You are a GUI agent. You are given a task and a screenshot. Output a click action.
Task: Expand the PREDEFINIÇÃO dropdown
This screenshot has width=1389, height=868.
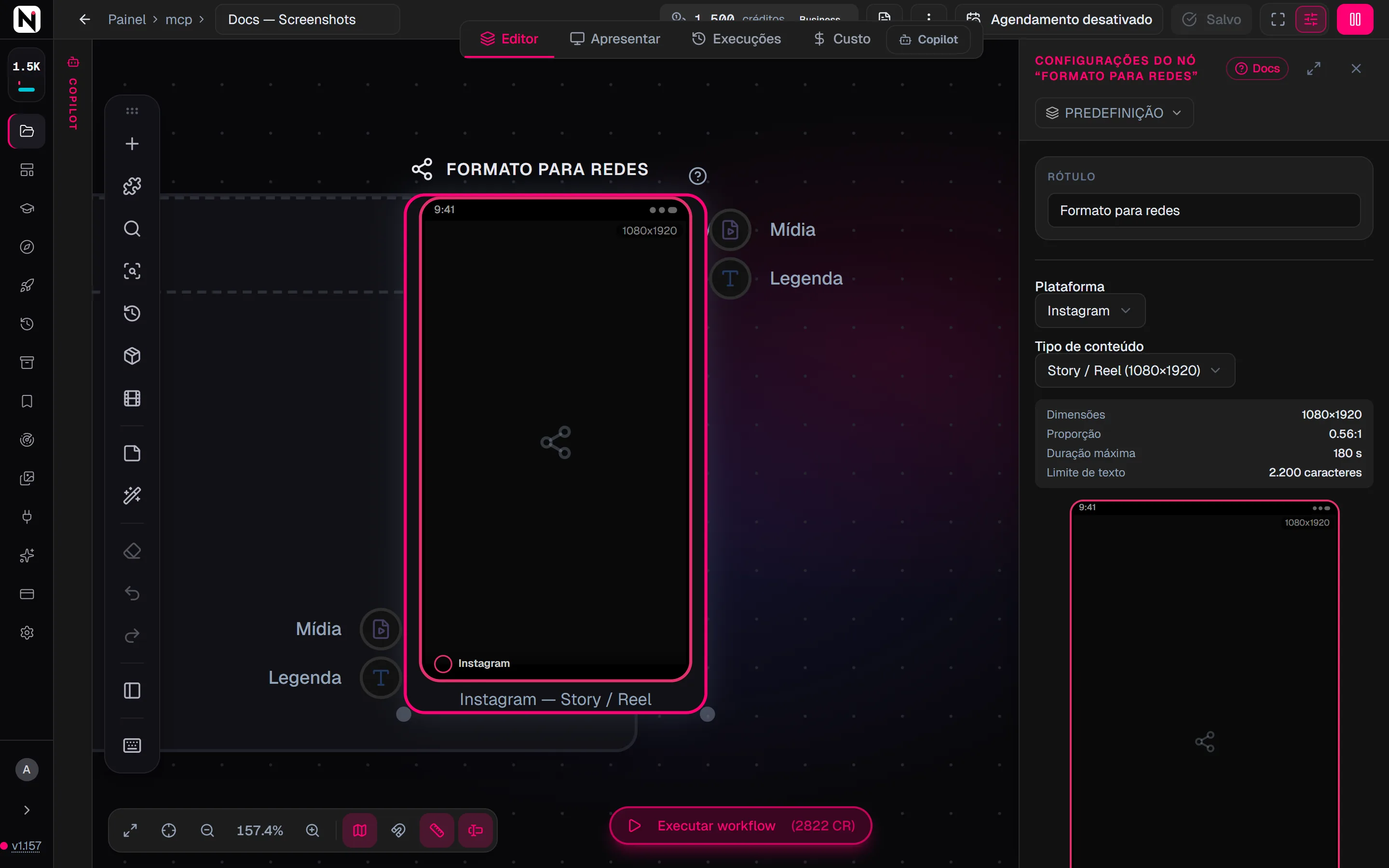click(x=1114, y=113)
